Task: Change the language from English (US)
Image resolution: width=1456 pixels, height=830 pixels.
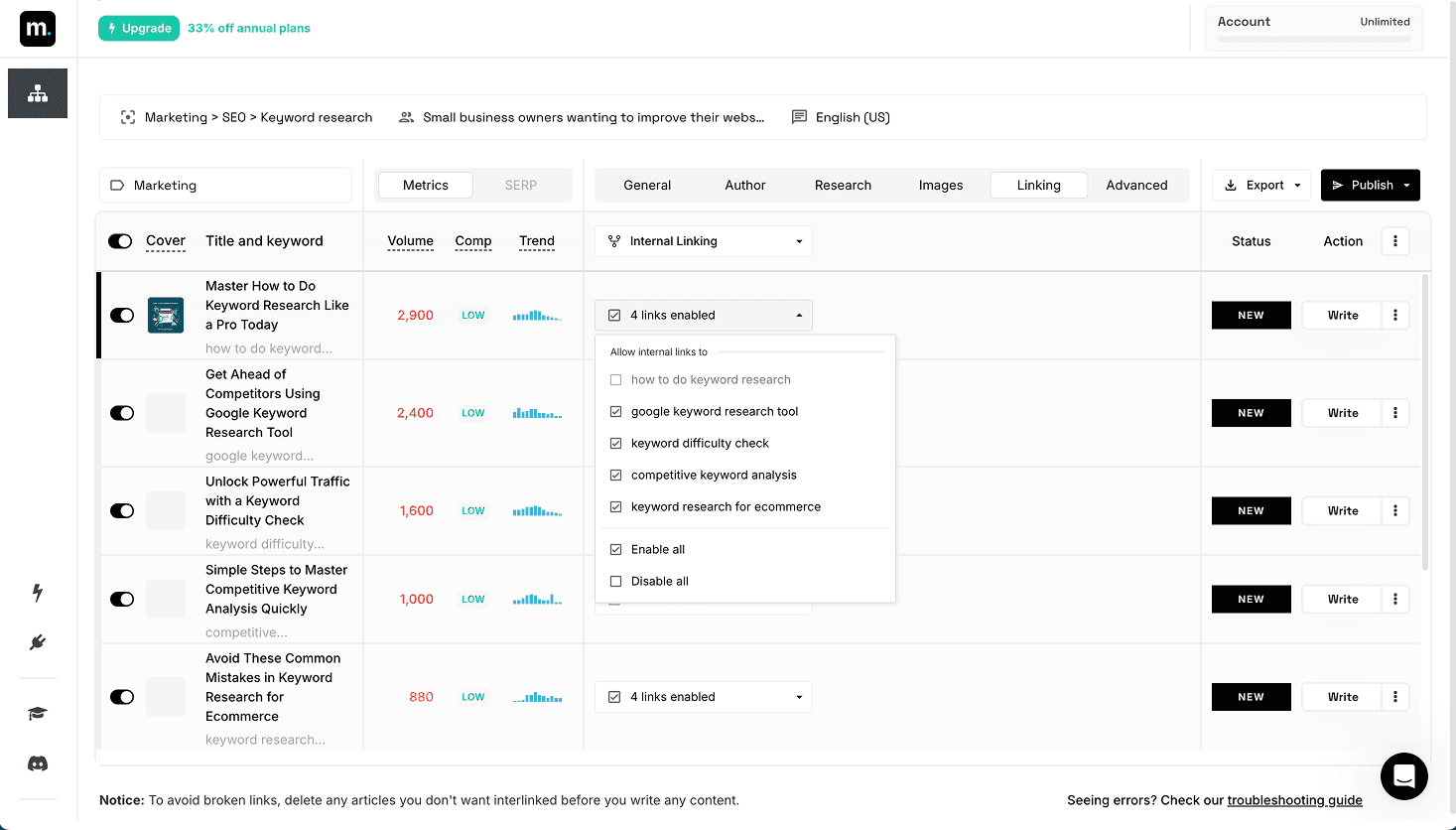Action: [840, 117]
